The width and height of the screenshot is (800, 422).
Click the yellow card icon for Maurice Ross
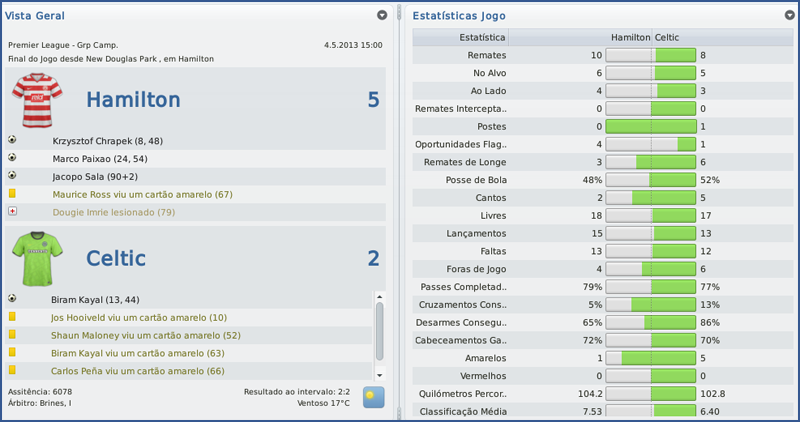pyautogui.click(x=12, y=194)
